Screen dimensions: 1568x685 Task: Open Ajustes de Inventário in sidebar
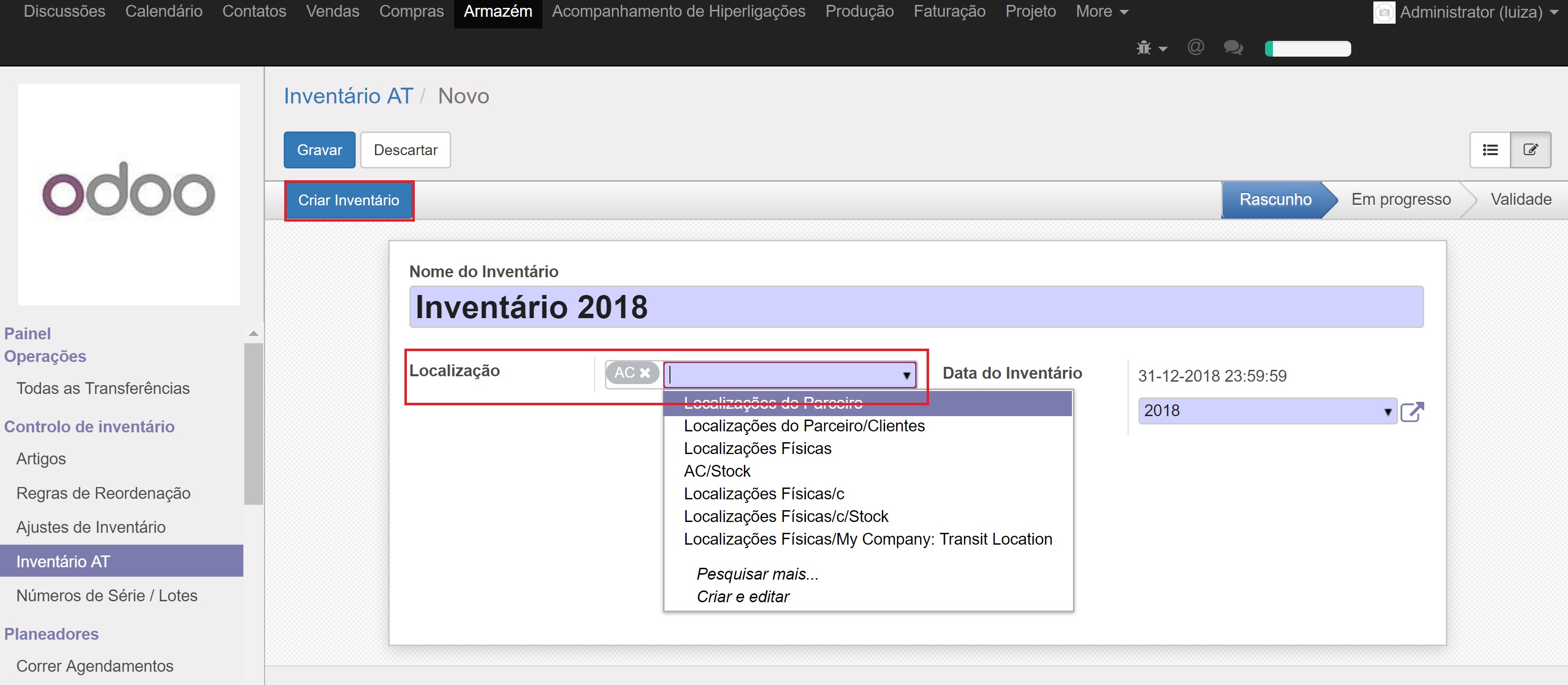(x=91, y=527)
